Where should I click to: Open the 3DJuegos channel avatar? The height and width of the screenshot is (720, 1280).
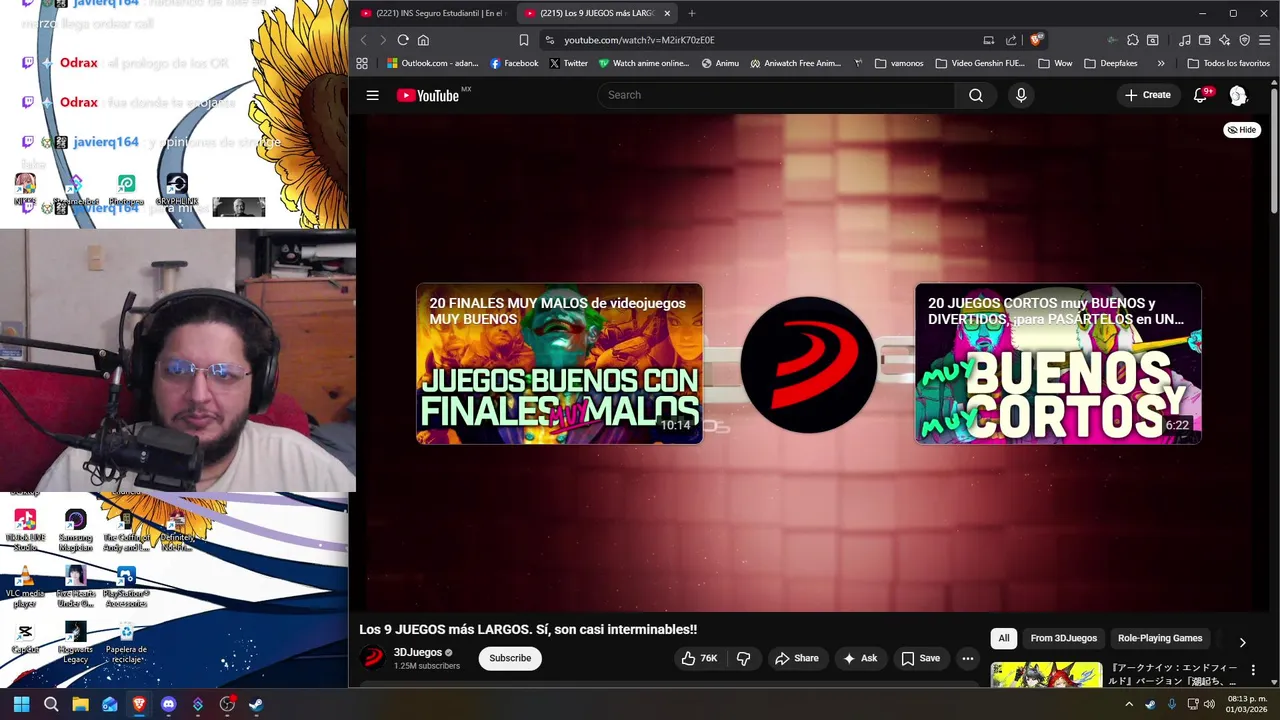click(x=373, y=657)
